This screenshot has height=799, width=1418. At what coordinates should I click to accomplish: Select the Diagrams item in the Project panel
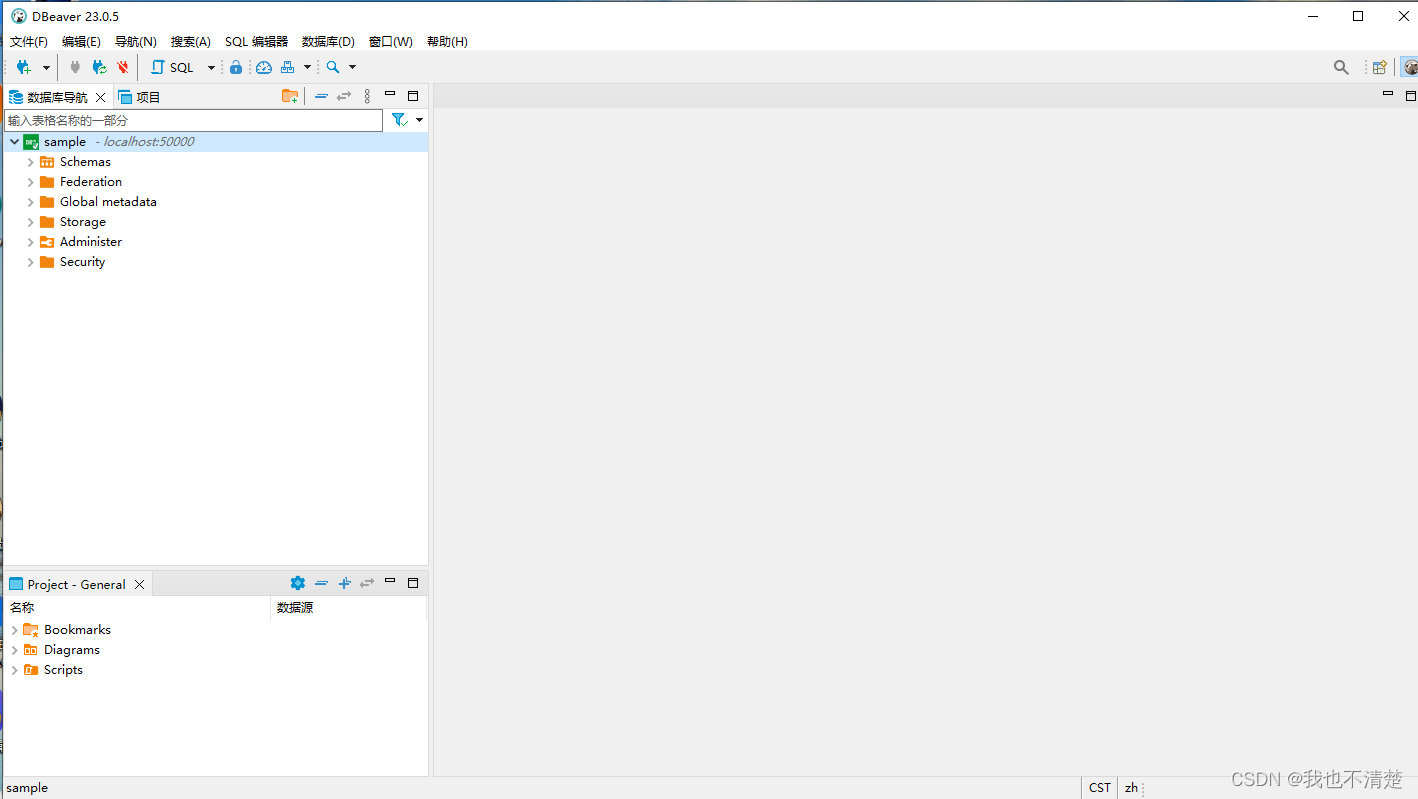[72, 650]
